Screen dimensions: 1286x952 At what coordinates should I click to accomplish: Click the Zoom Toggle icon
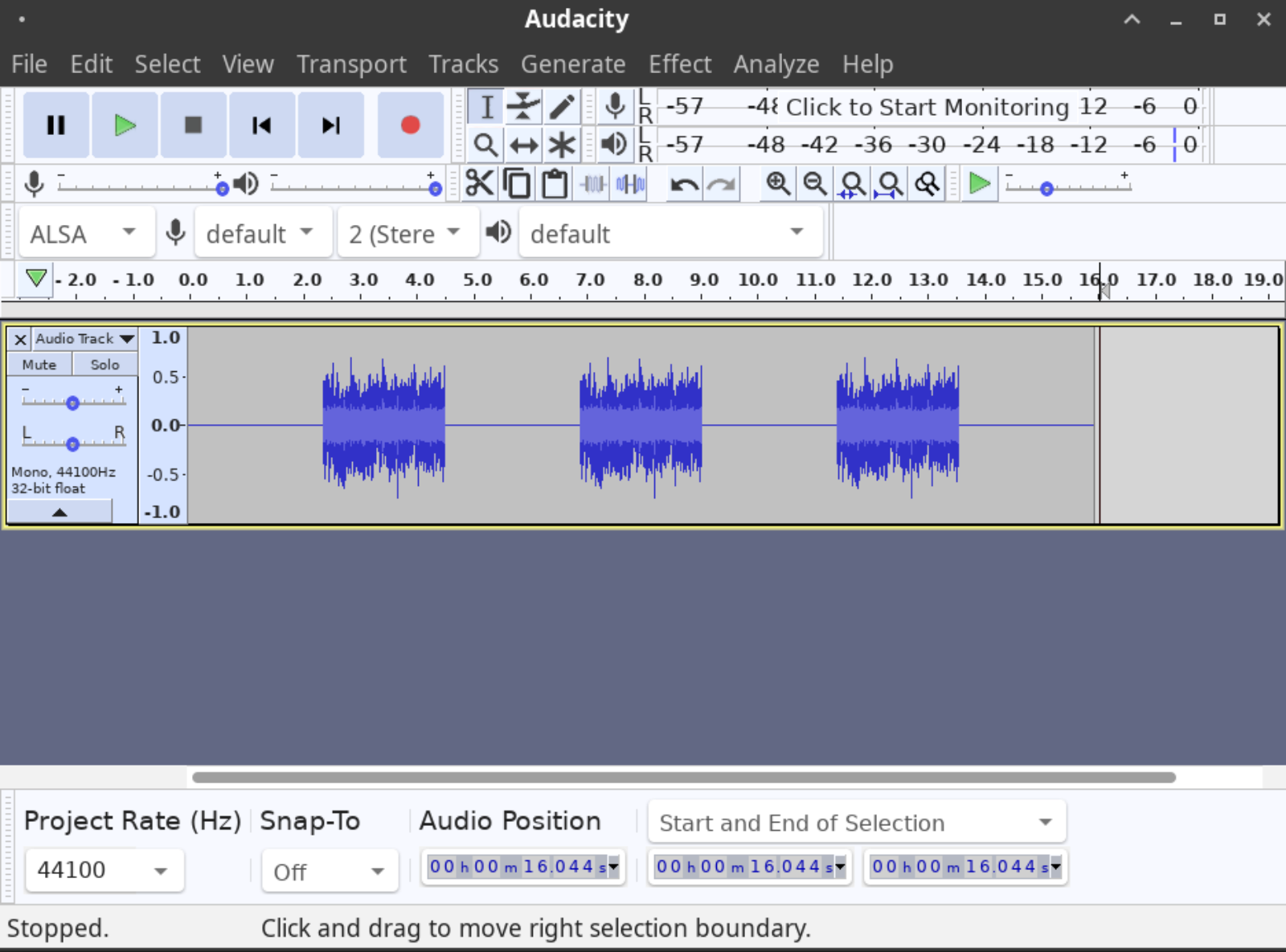[x=928, y=184]
